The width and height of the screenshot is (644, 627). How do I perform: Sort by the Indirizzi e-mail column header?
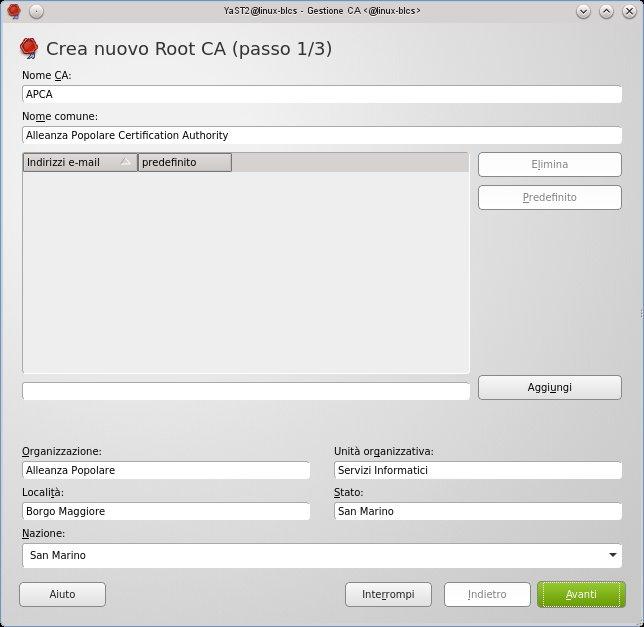[x=80, y=162]
